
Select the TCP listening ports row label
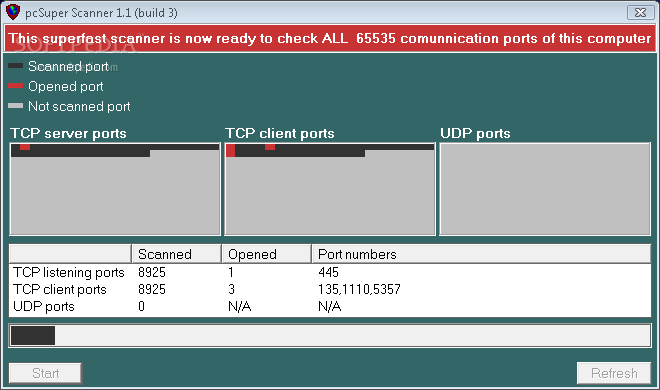pos(69,273)
